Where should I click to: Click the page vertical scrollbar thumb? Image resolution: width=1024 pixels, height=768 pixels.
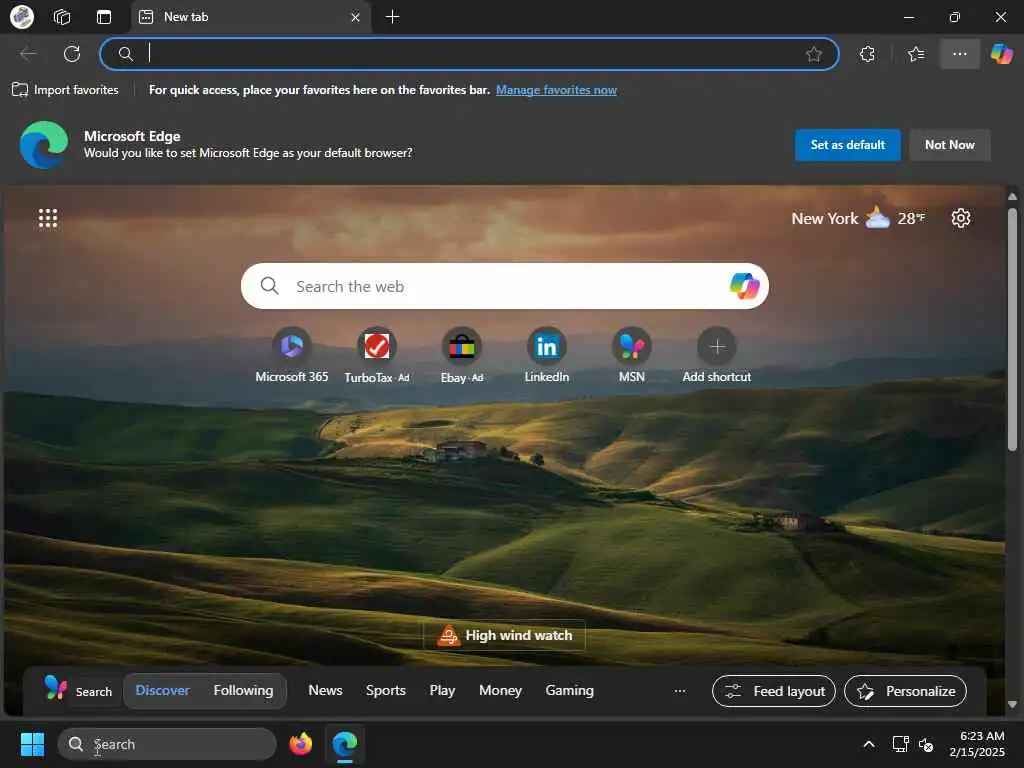pos(1012,329)
